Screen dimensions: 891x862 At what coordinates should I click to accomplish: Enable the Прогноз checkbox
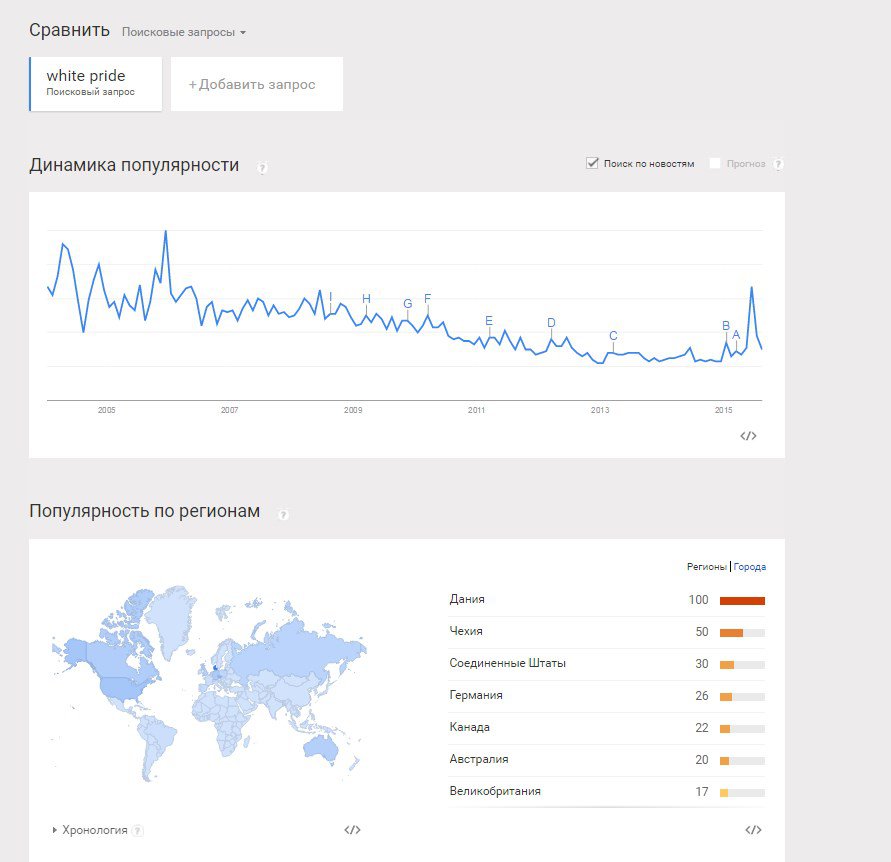point(715,163)
